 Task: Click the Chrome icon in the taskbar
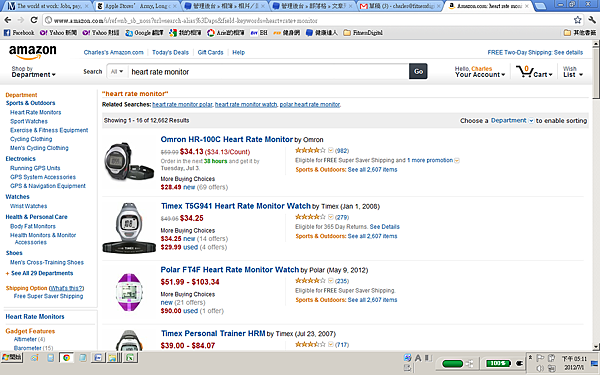(67, 358)
